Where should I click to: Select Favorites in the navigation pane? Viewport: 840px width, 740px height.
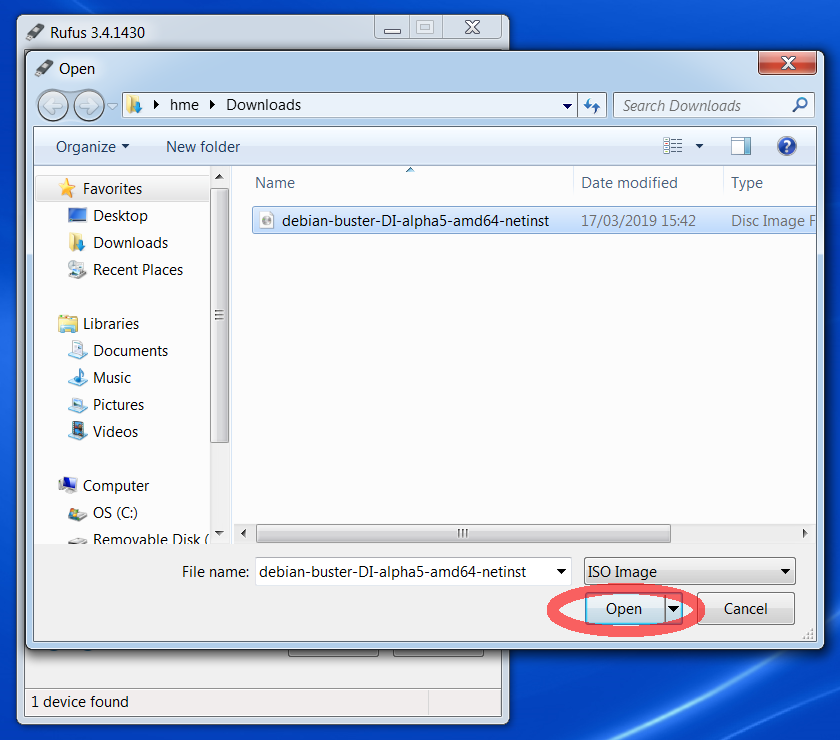(x=112, y=189)
